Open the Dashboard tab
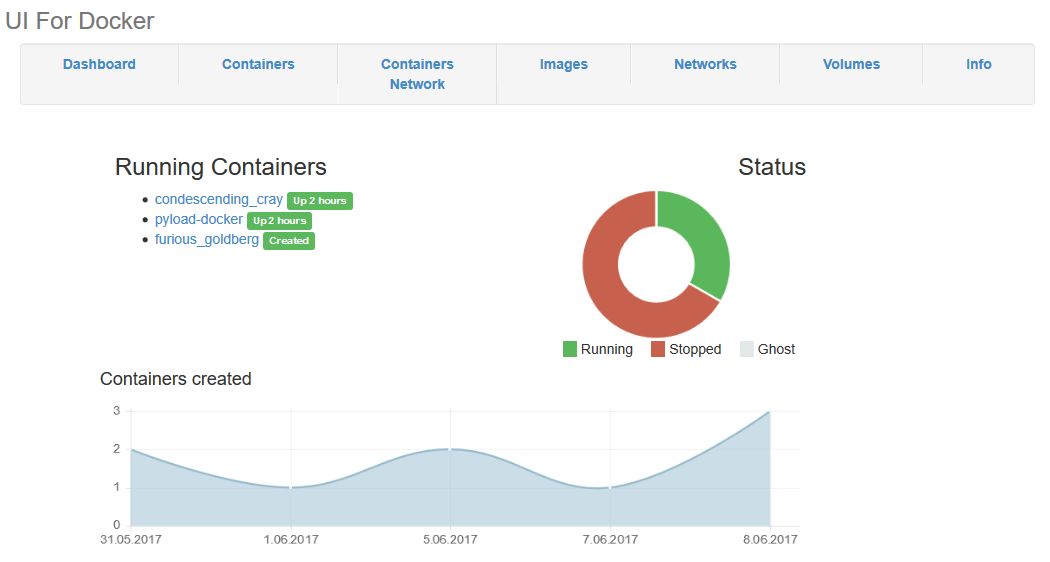 (99, 64)
